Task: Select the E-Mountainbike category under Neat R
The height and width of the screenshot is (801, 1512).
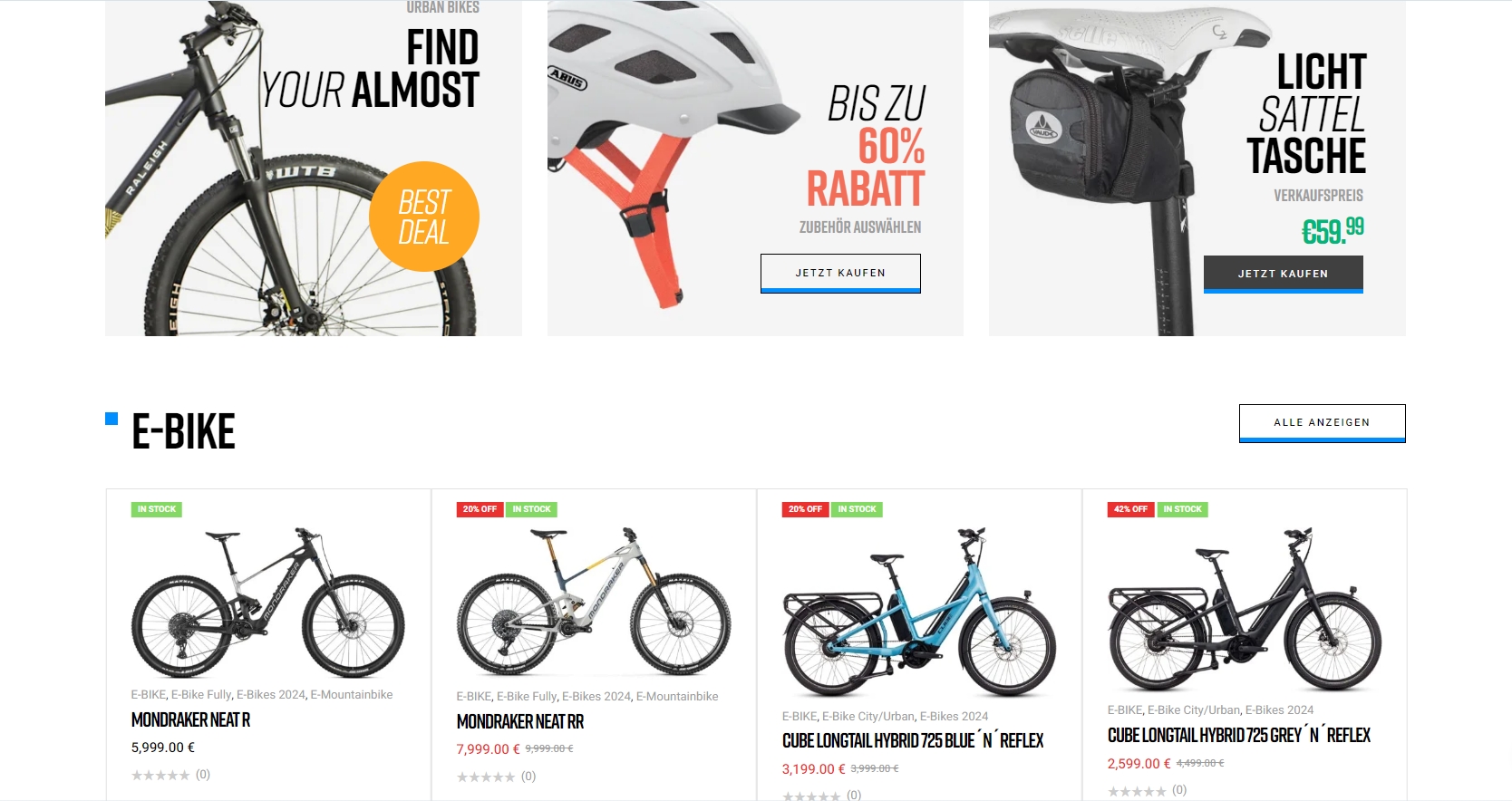Action: (352, 695)
